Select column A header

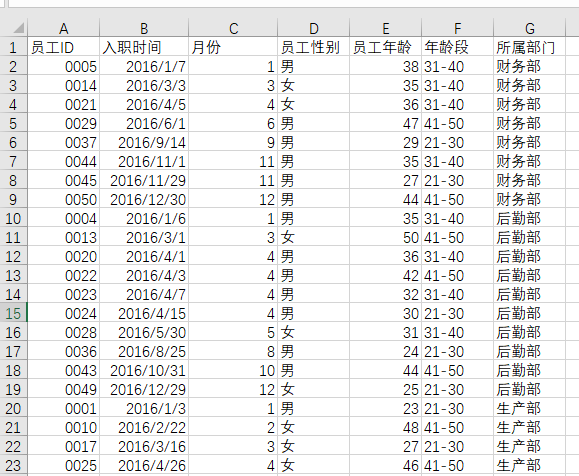click(x=64, y=28)
